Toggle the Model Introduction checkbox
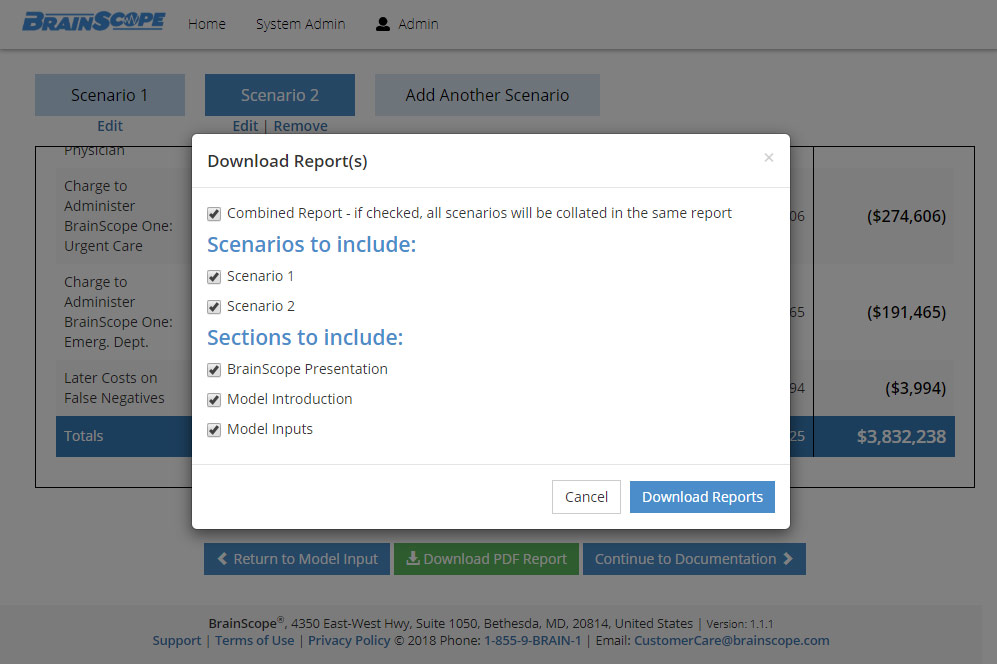 pos(214,399)
